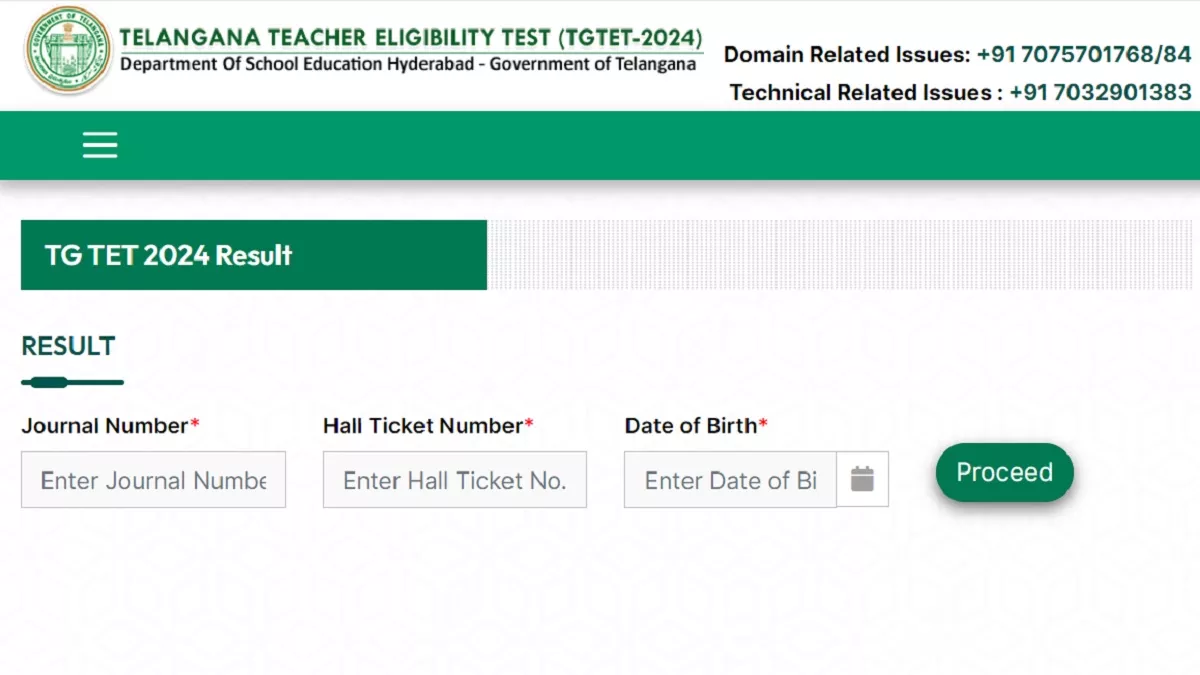Click the Telangana Teacher Eligibility Test title

411,38
